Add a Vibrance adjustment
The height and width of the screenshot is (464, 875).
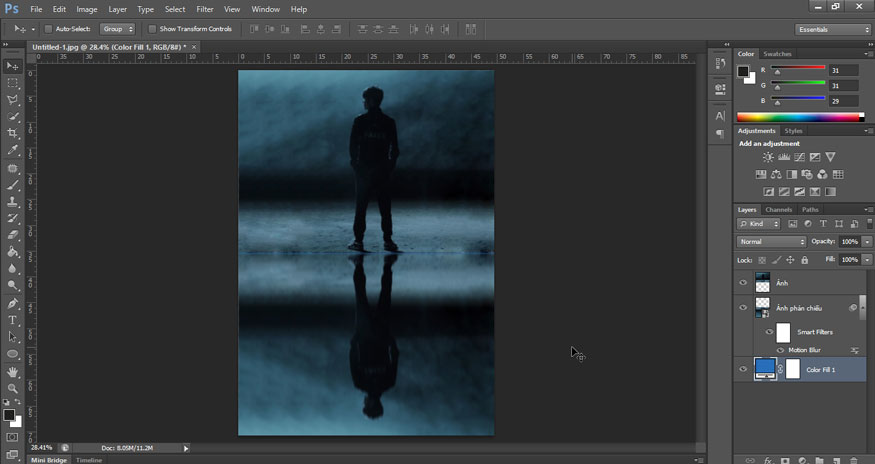(x=830, y=157)
